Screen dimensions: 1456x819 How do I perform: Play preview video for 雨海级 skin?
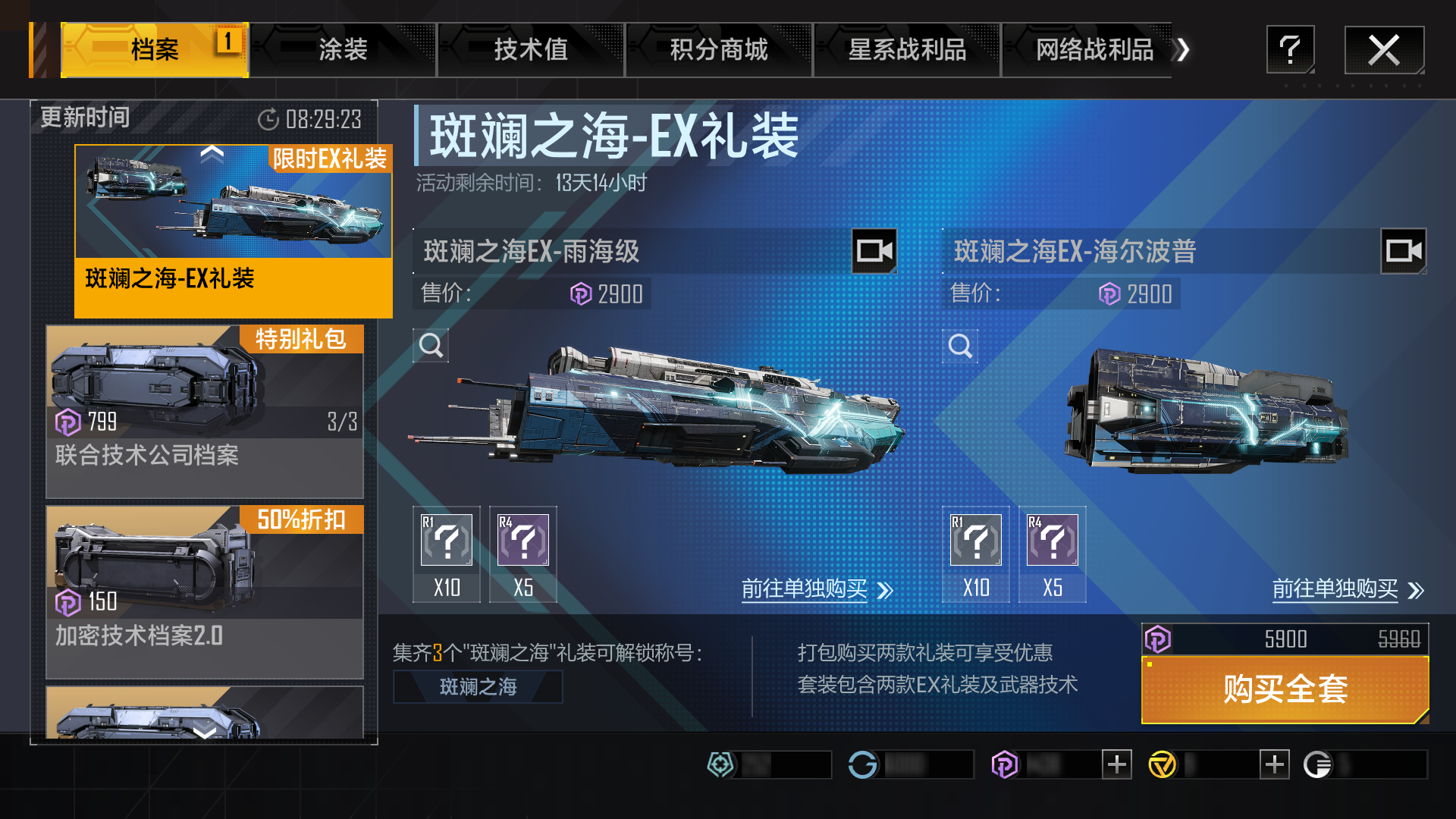click(x=874, y=251)
